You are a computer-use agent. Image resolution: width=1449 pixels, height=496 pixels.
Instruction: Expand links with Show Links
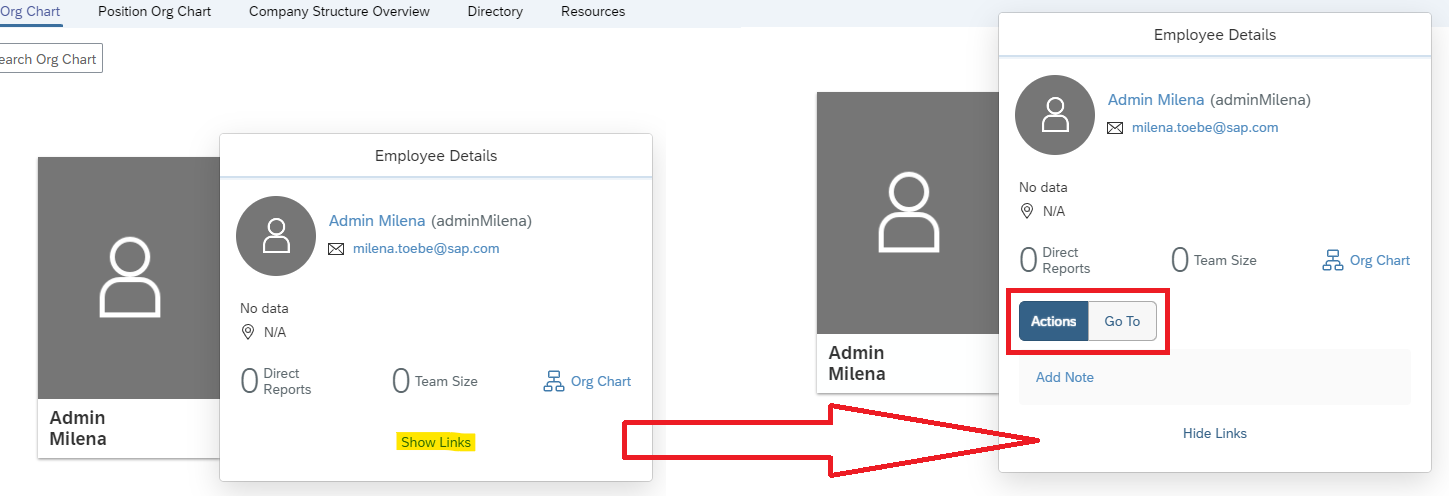click(436, 442)
